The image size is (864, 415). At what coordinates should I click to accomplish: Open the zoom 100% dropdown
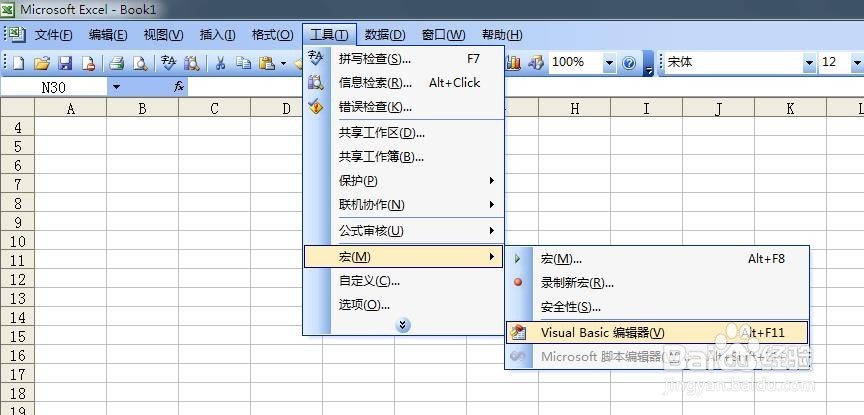coord(609,63)
